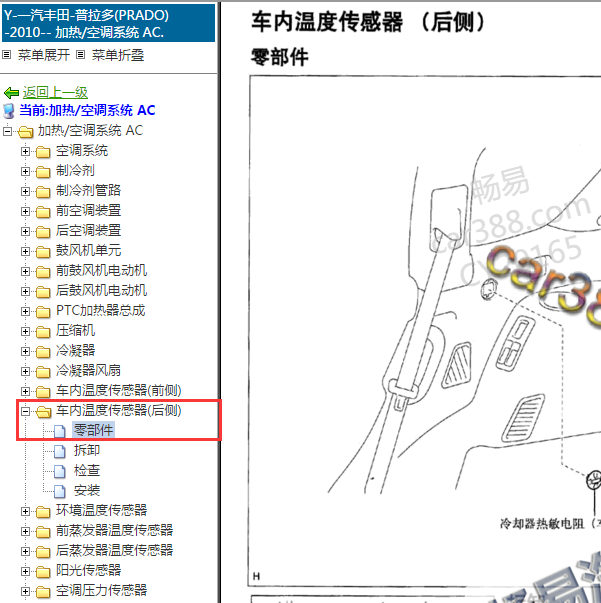Click the folder icon next to 环境温度传感器
This screenshot has height=603, width=601.
click(x=43, y=512)
